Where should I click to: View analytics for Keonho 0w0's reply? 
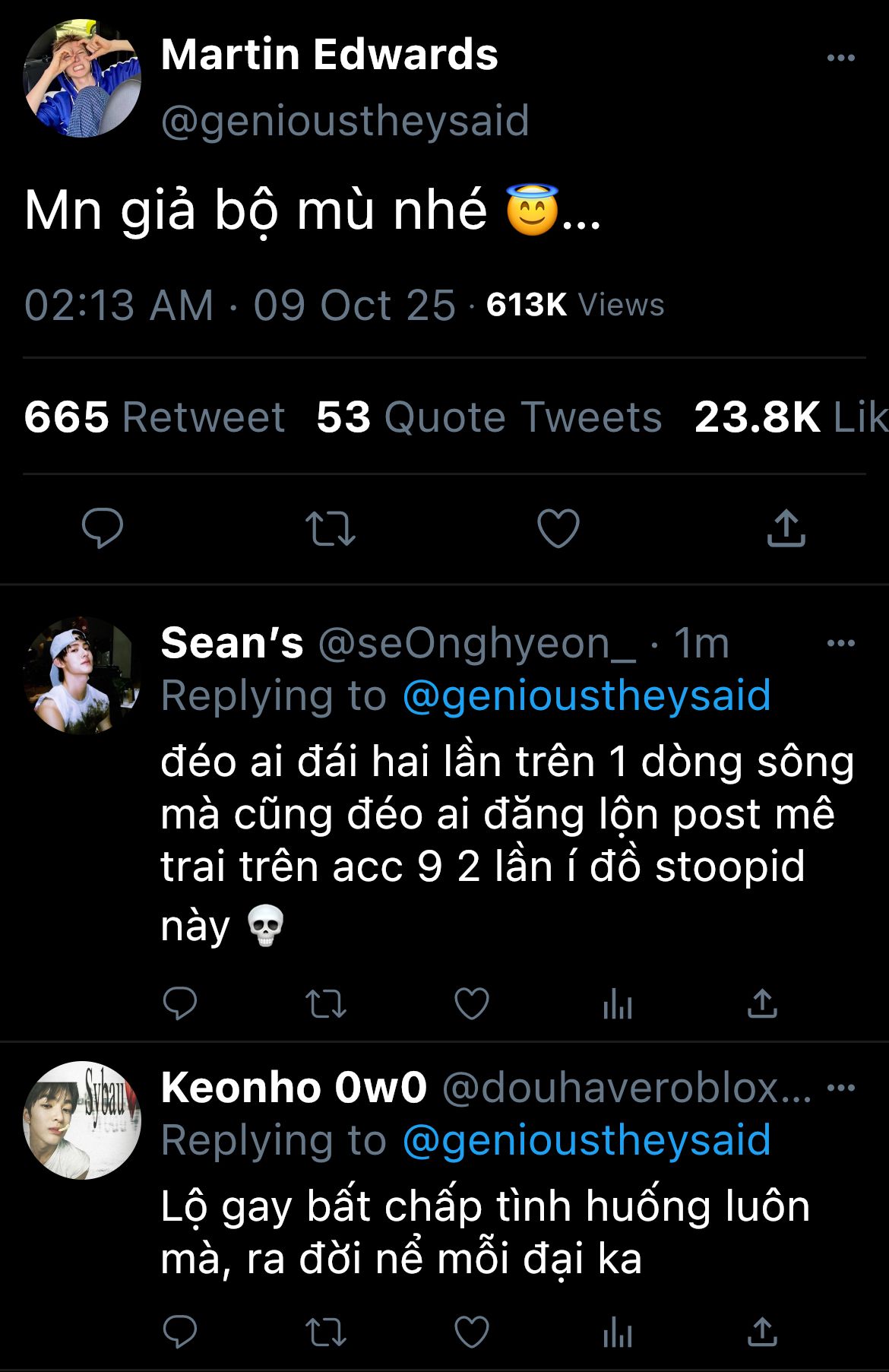[617, 1332]
